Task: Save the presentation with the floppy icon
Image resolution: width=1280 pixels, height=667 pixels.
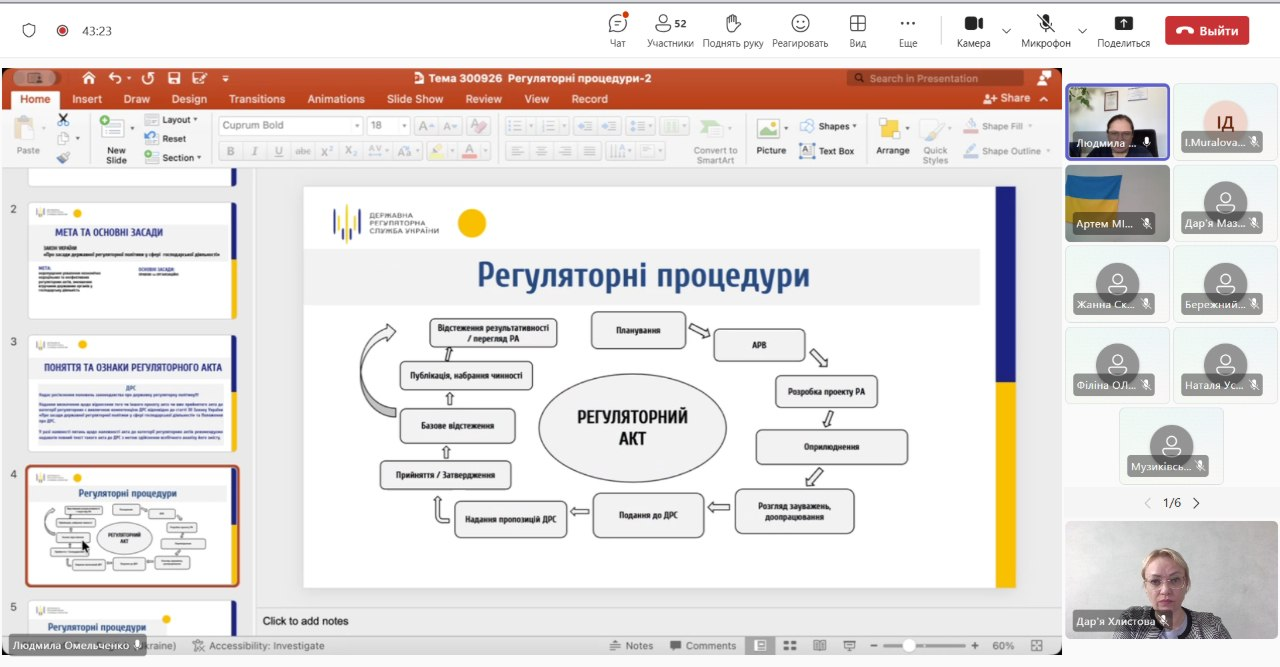Action: click(x=174, y=78)
